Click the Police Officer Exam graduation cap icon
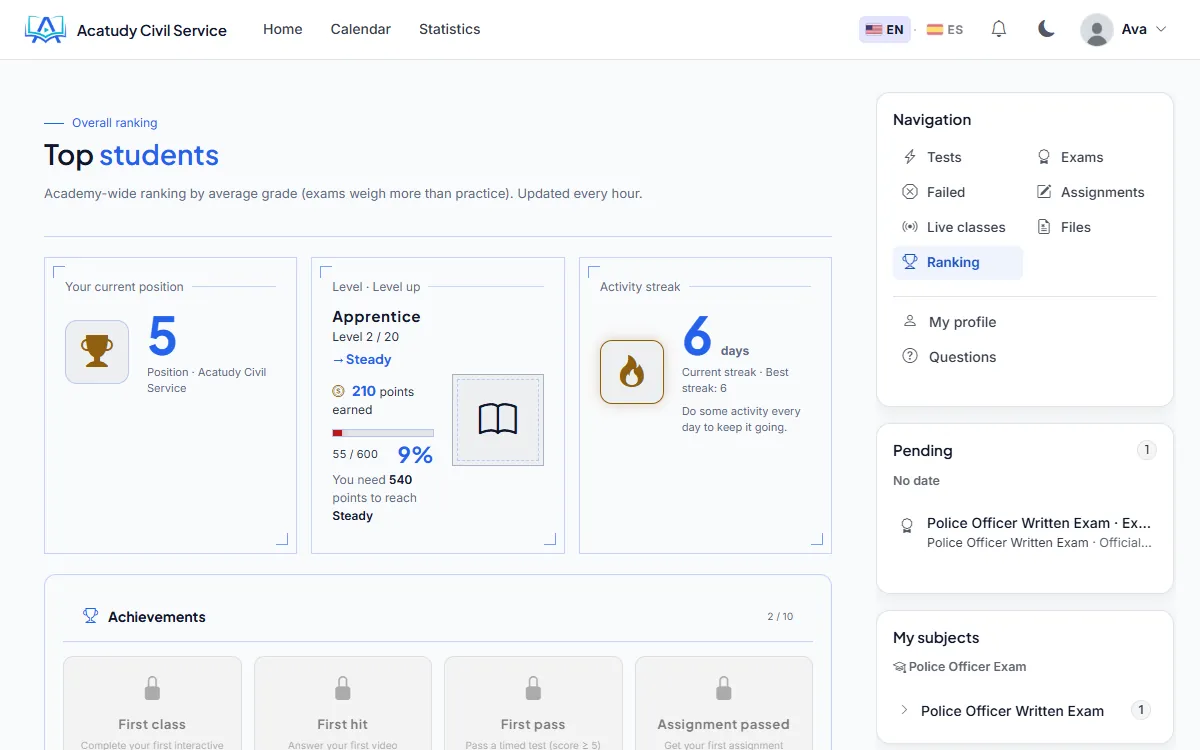Screen dimensions: 1200x750 tap(899, 667)
